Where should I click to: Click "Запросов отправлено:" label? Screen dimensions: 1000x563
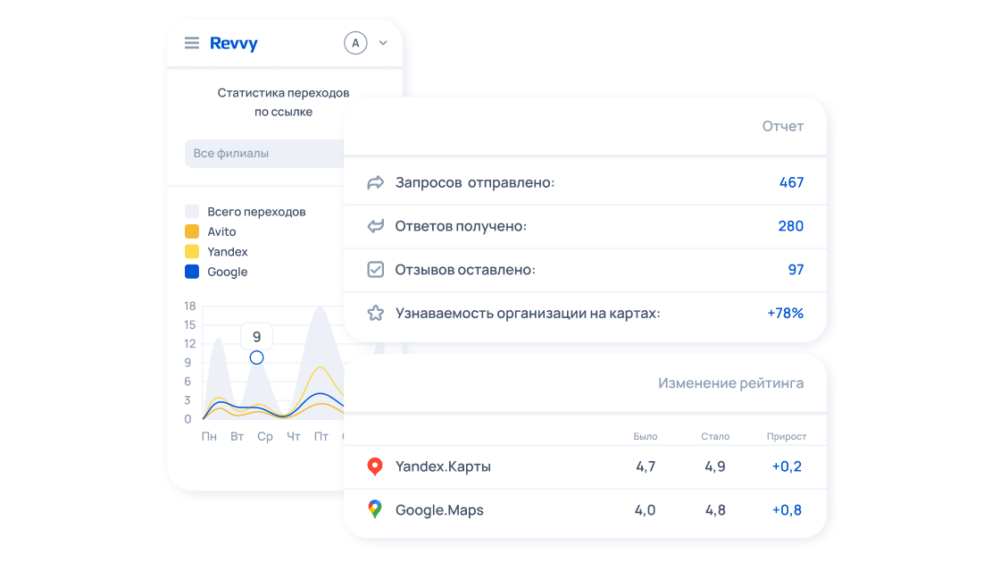pos(475,182)
